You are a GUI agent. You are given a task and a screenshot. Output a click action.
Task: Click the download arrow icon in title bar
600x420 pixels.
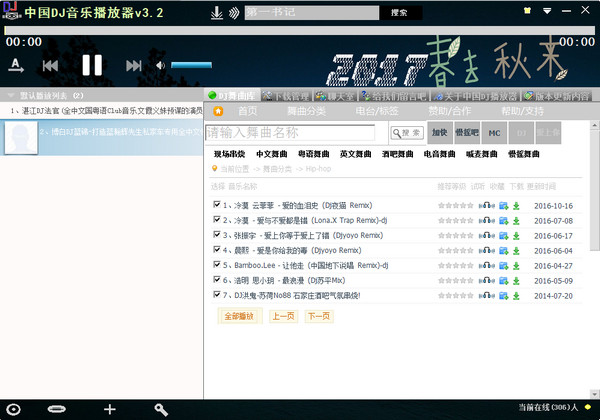pos(217,14)
